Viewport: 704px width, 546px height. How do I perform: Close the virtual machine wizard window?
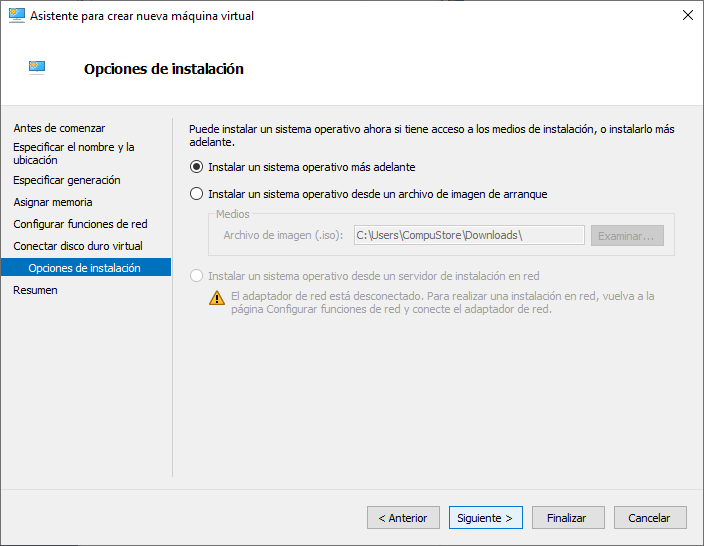[x=687, y=15]
